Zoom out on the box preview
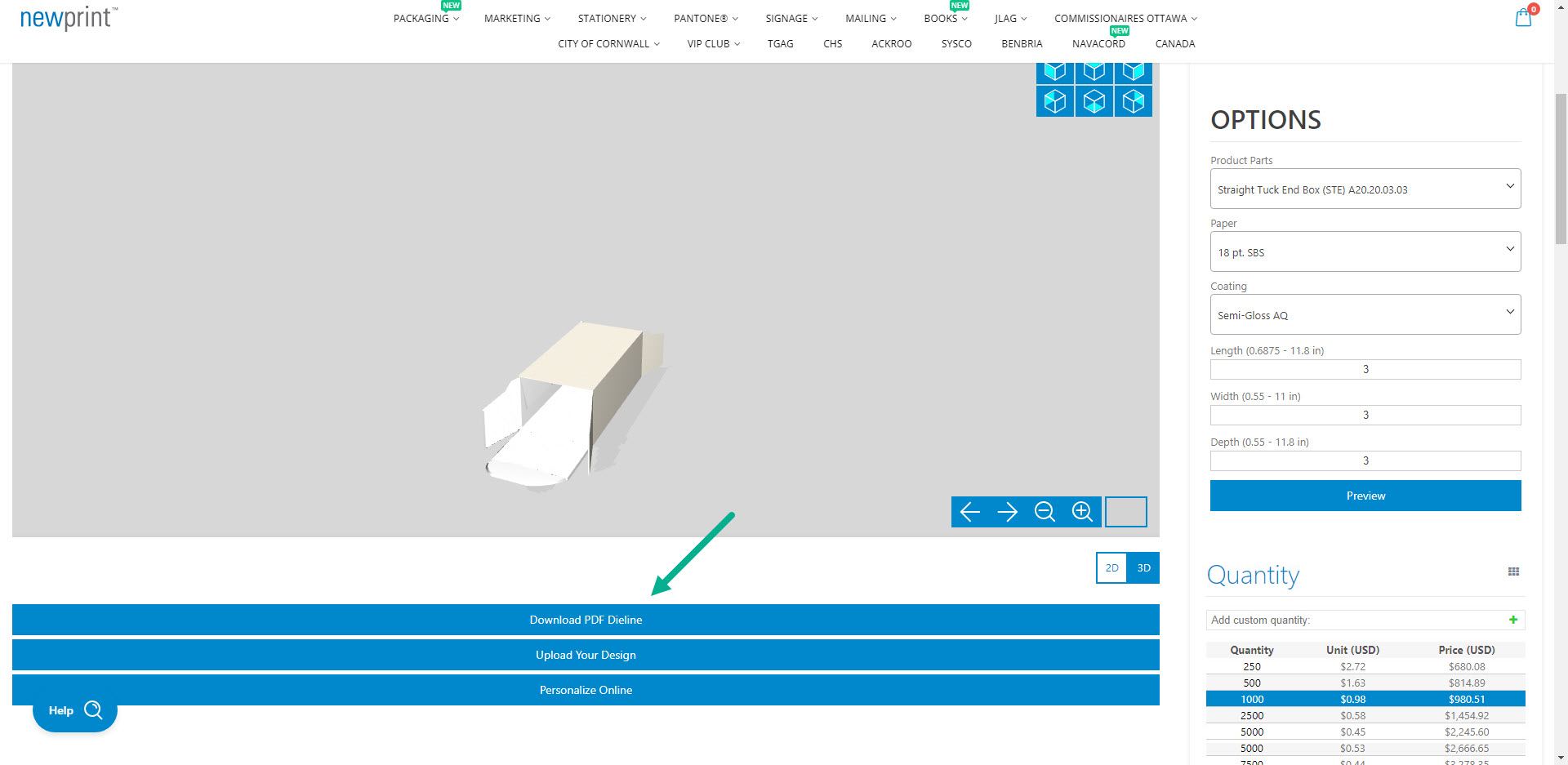The width and height of the screenshot is (1568, 765). pos(1045,512)
